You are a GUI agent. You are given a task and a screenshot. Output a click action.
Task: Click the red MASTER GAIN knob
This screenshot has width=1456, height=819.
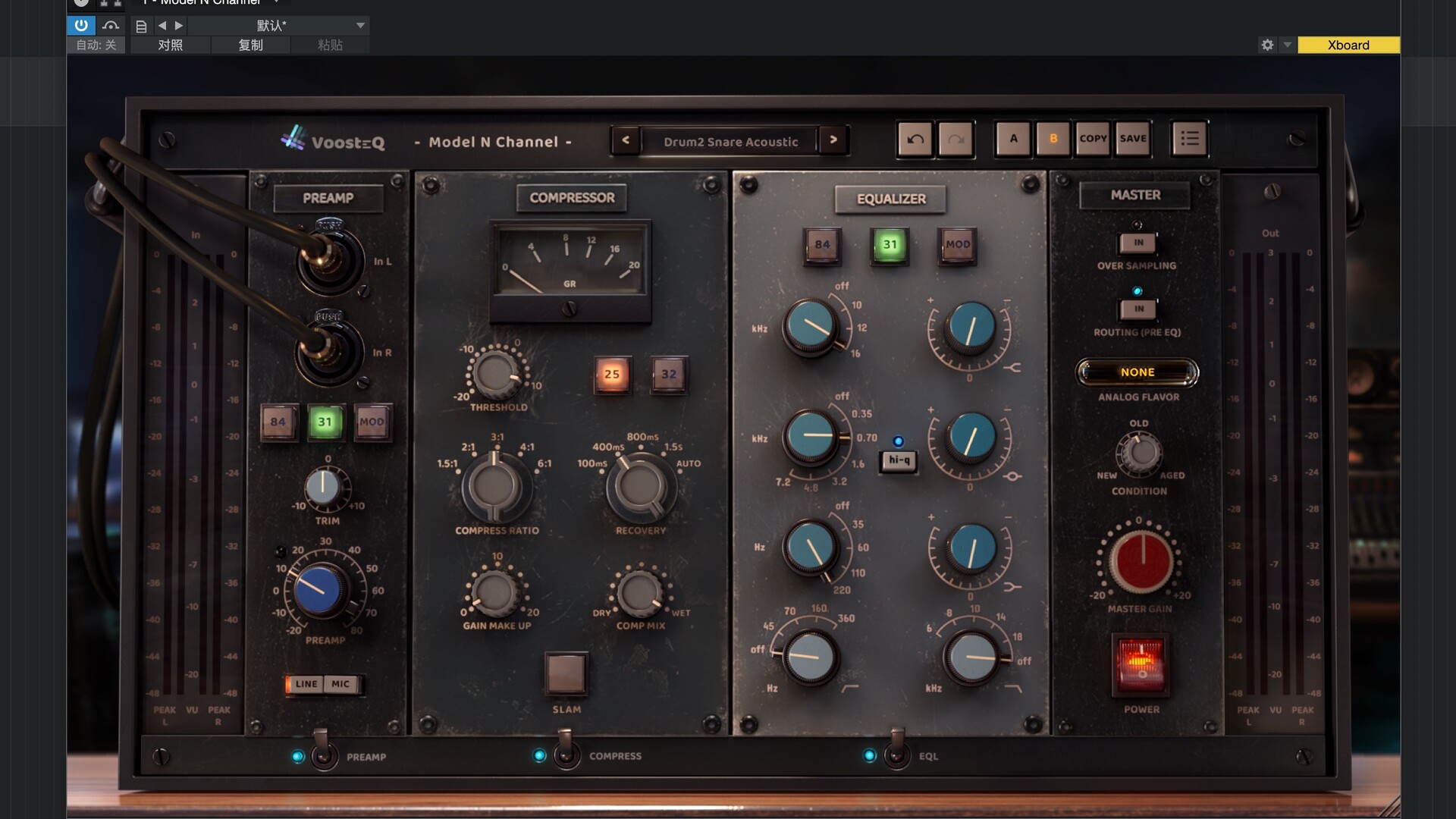[x=1141, y=562]
